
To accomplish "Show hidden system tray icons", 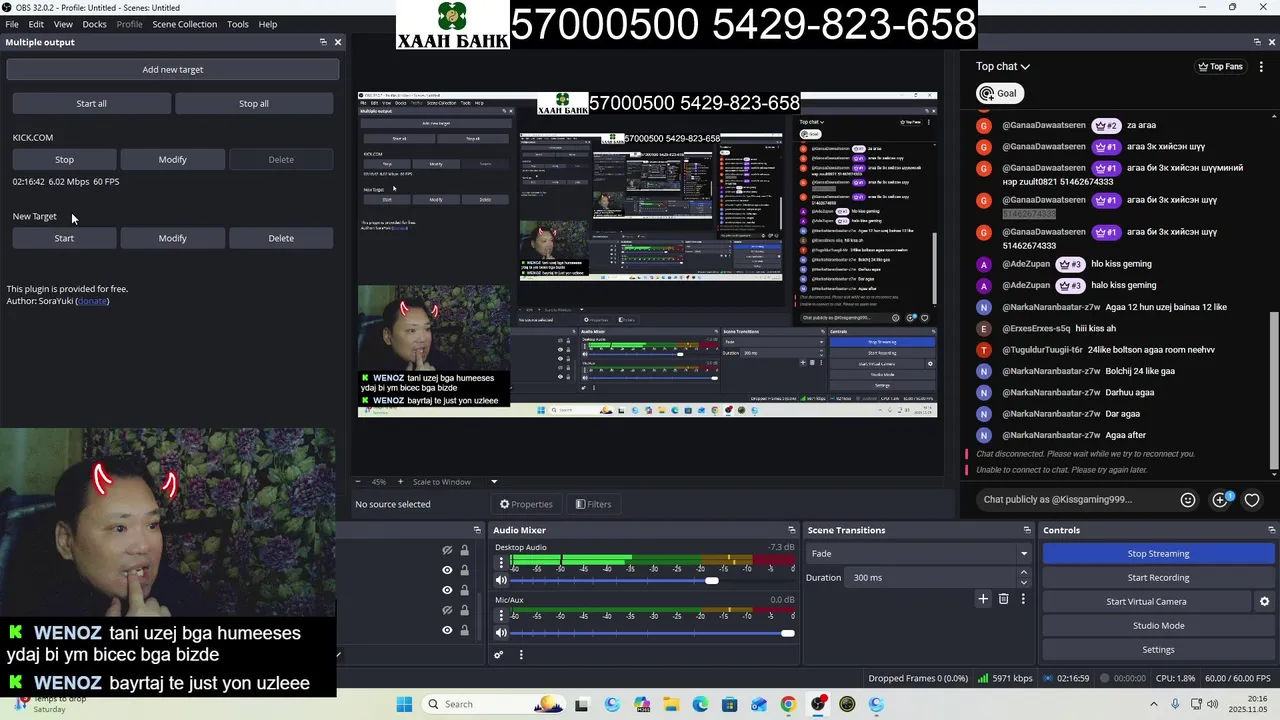I will [x=1152, y=704].
